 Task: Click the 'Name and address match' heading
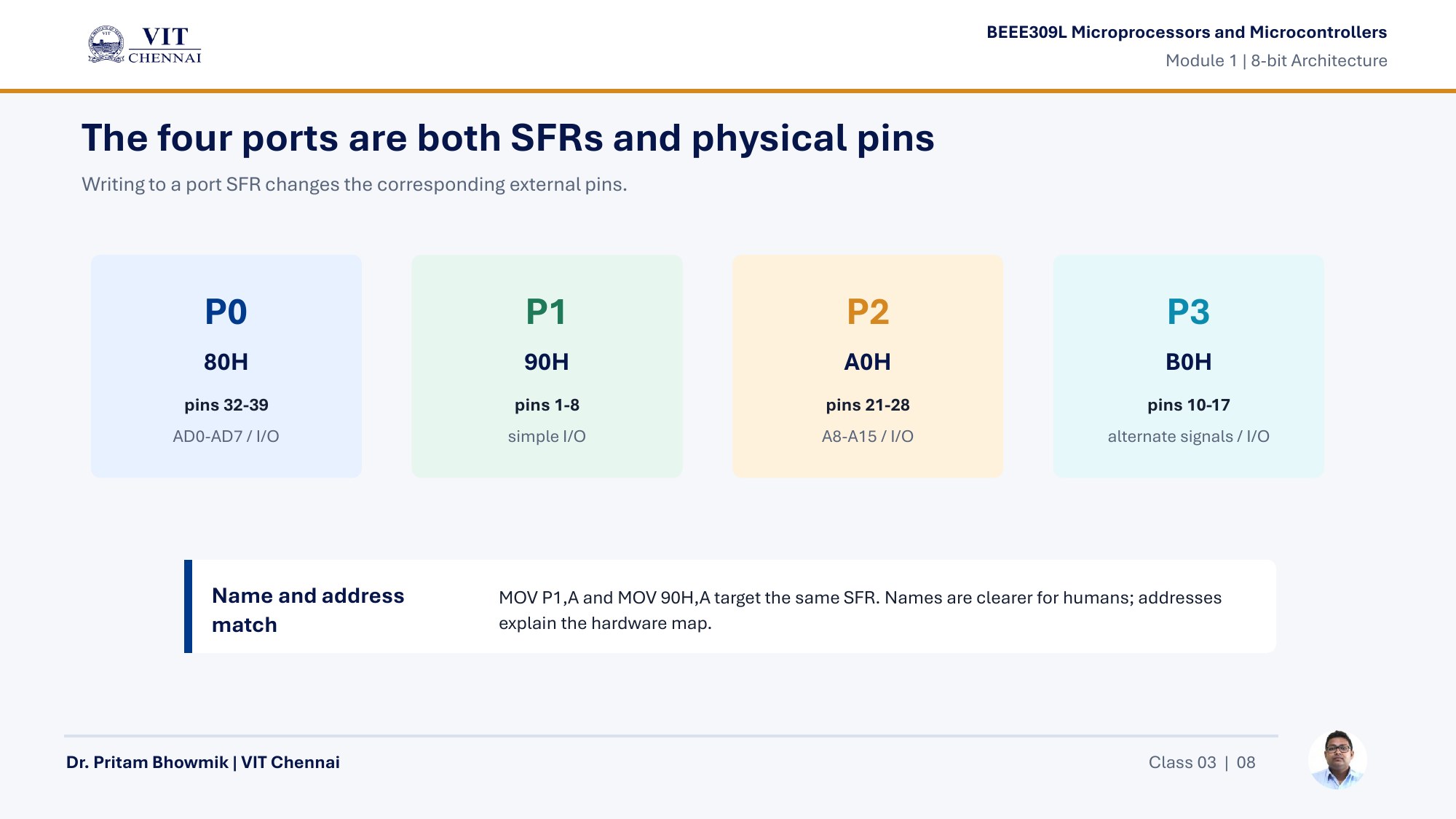(x=308, y=610)
